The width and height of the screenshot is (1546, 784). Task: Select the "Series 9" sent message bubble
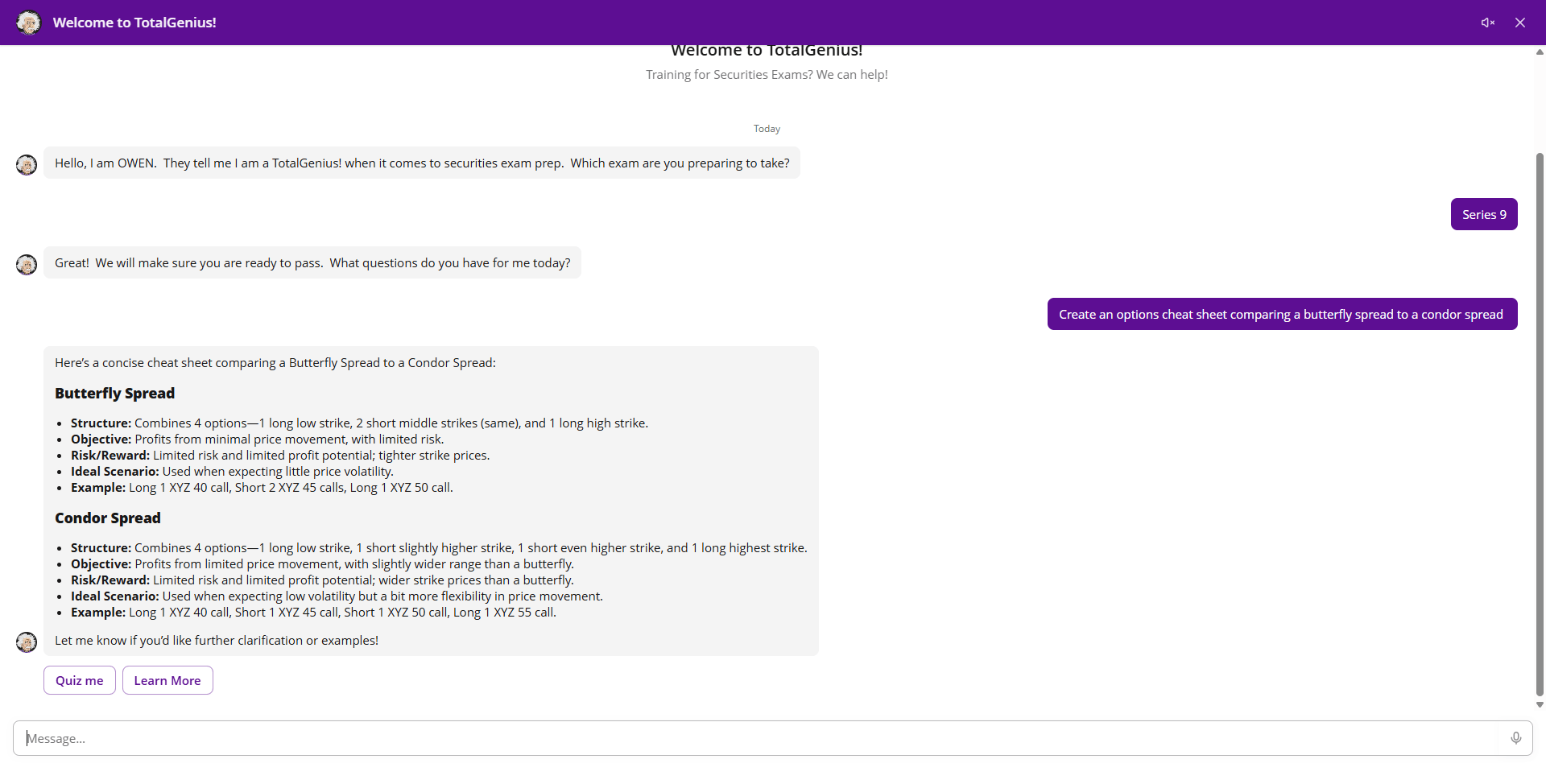click(1483, 214)
